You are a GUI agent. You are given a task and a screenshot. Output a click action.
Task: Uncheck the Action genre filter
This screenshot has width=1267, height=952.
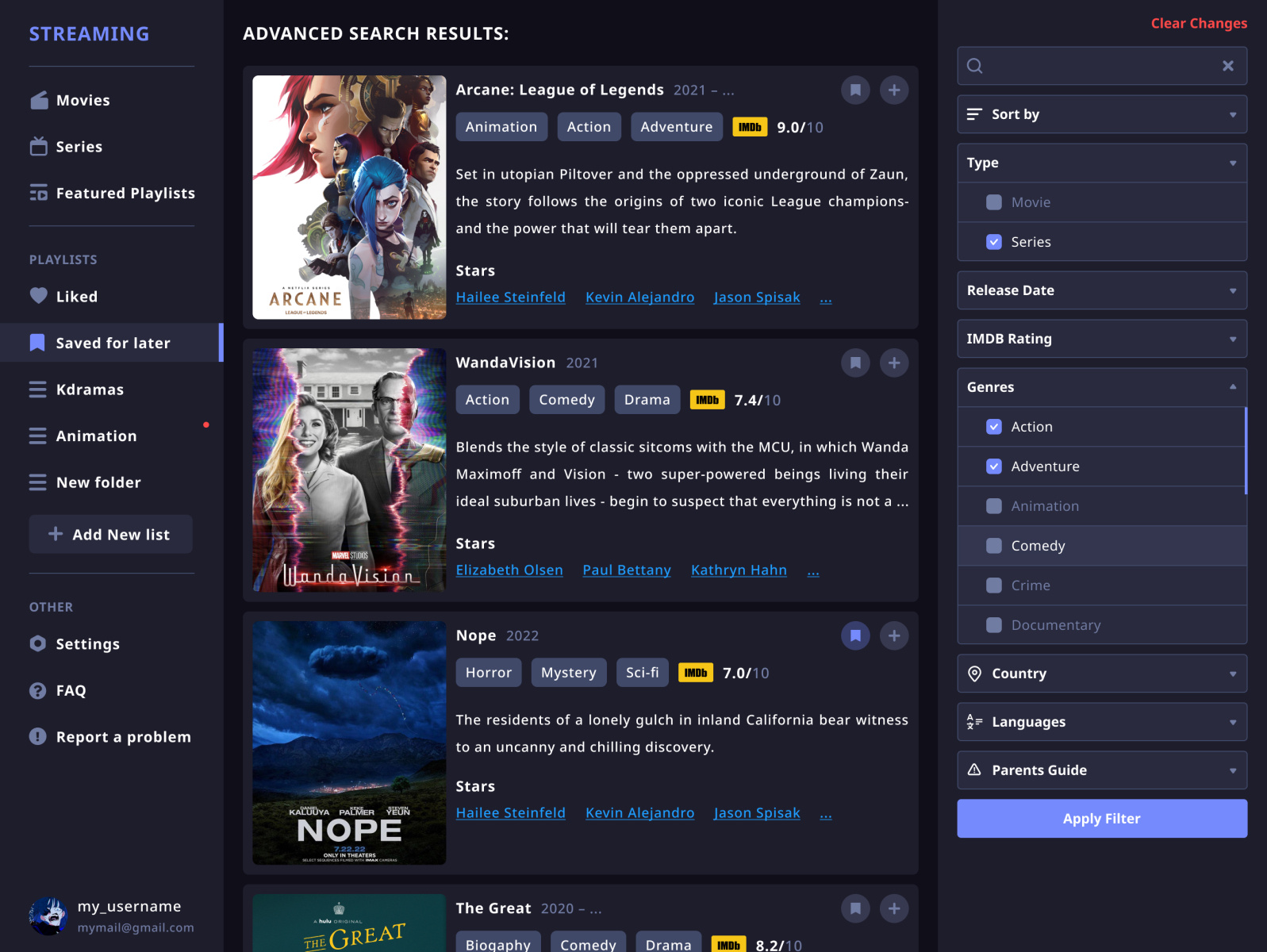(x=994, y=427)
